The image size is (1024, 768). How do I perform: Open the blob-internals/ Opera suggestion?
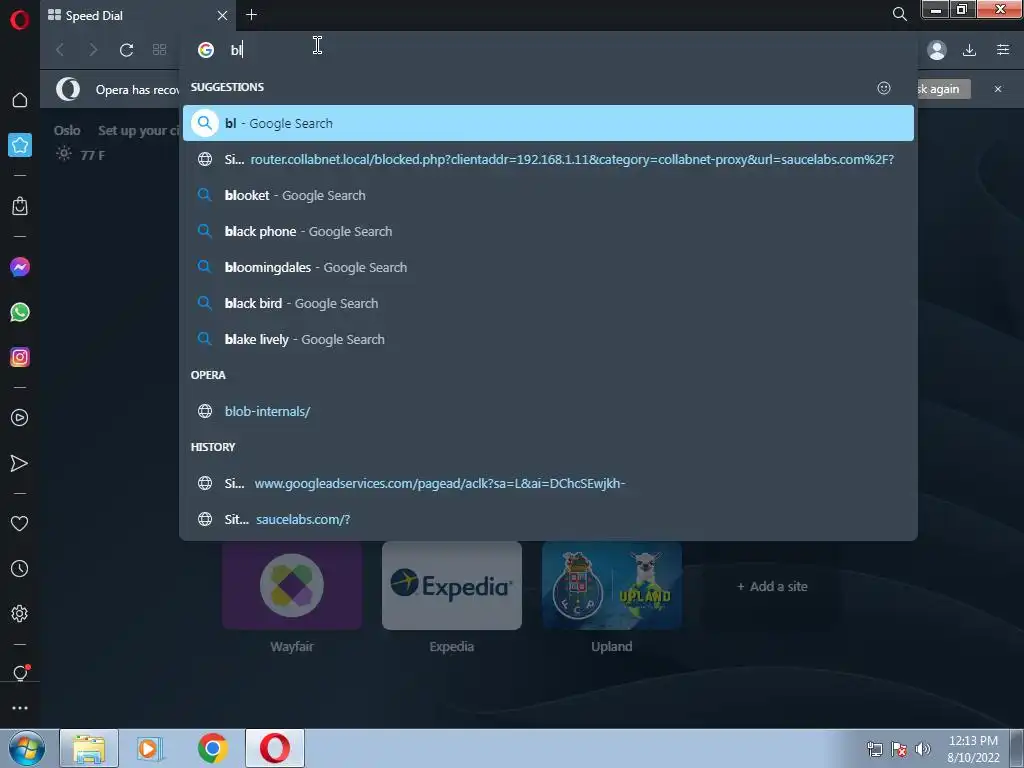[x=548, y=411]
